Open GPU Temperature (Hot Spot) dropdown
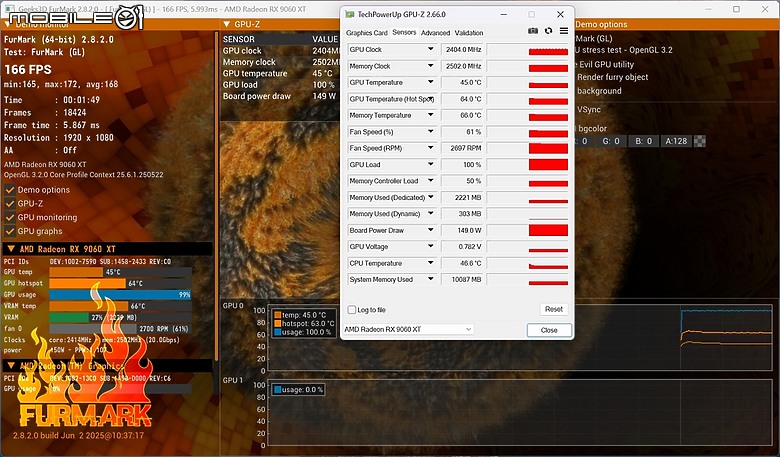Screen dimensions: 780x457 click(431, 98)
